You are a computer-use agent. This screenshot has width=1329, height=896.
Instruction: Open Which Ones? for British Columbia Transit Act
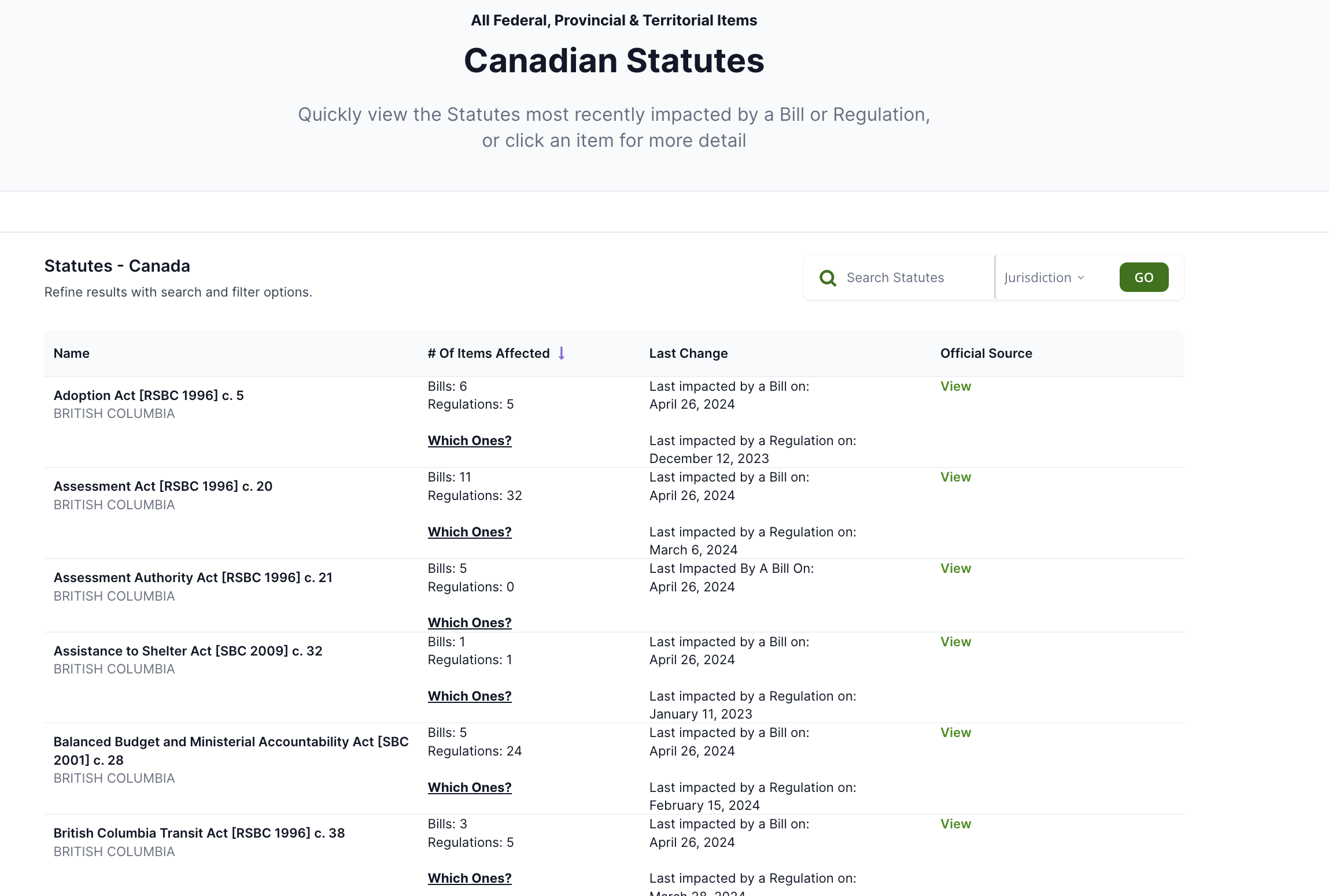pyautogui.click(x=470, y=878)
